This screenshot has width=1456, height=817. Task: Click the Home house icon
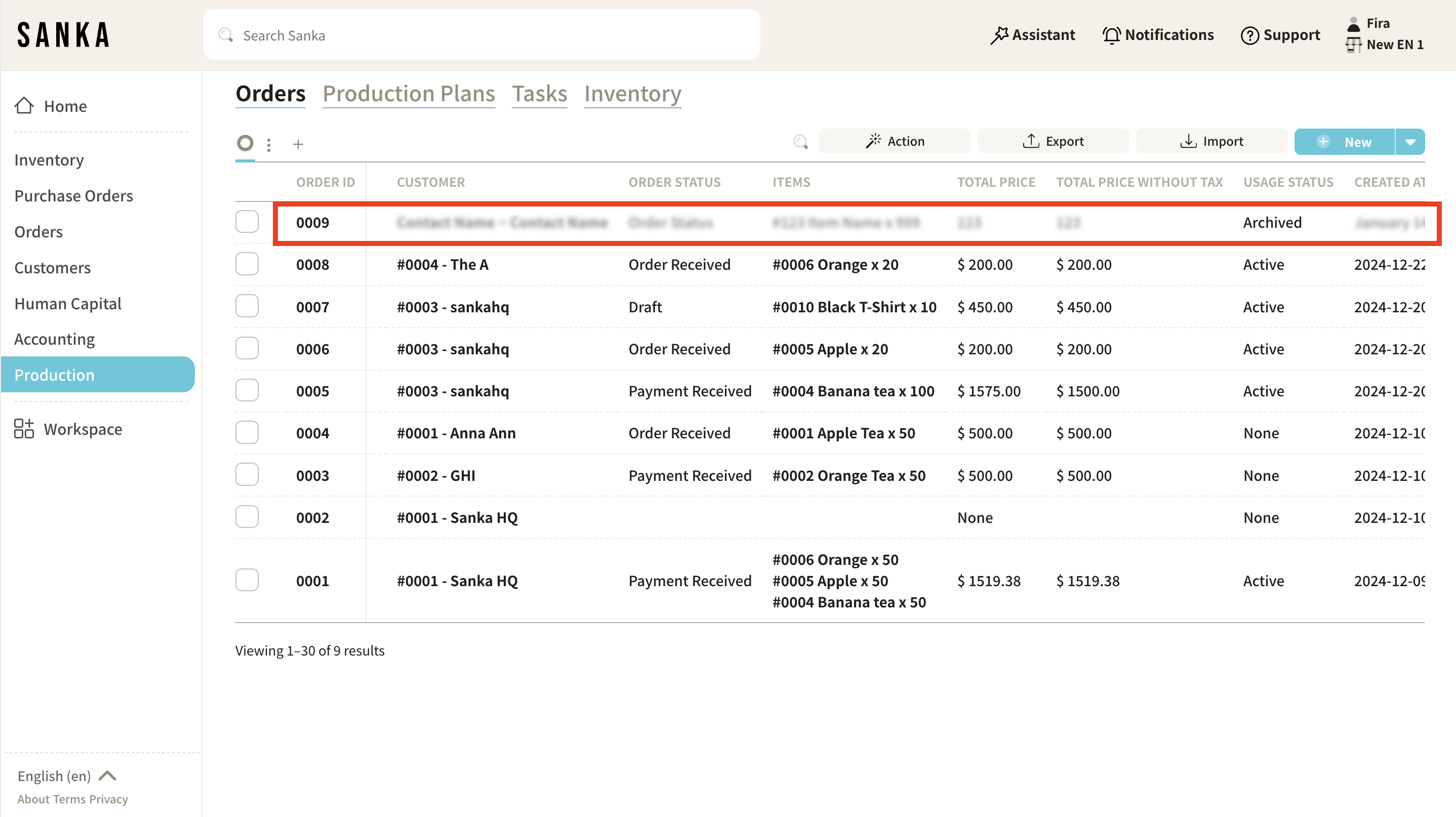[x=24, y=106]
